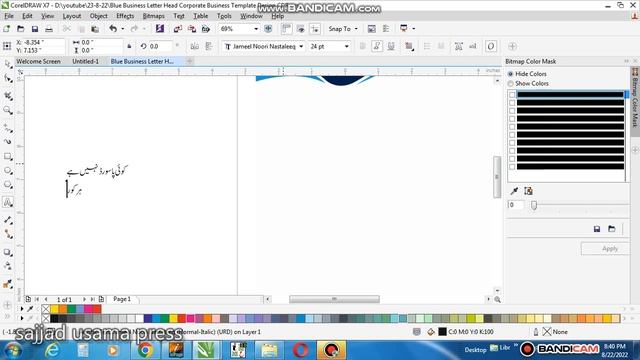Click Open Mask folder icon in docker
Viewport: 640px width, 360px height.
[x=611, y=229]
